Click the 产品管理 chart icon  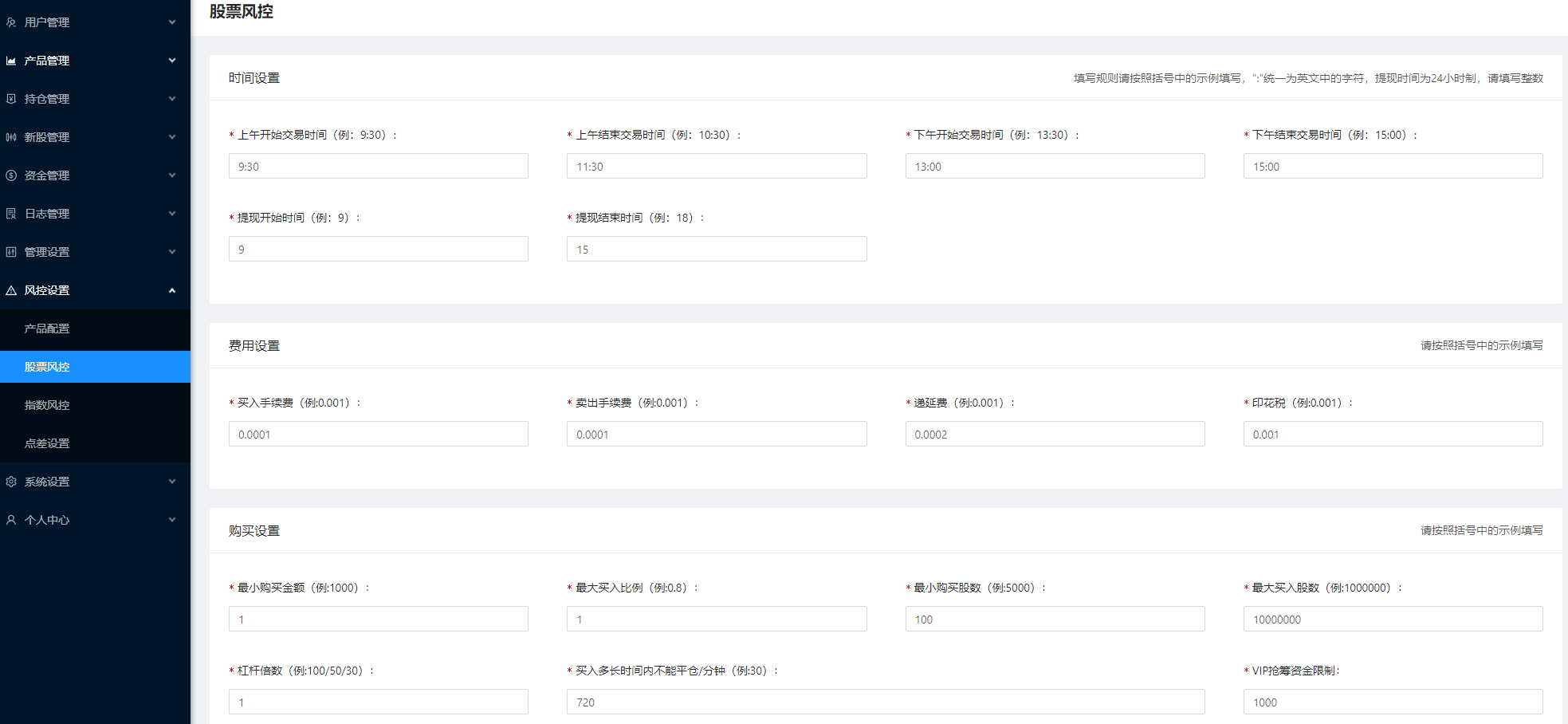[11, 61]
